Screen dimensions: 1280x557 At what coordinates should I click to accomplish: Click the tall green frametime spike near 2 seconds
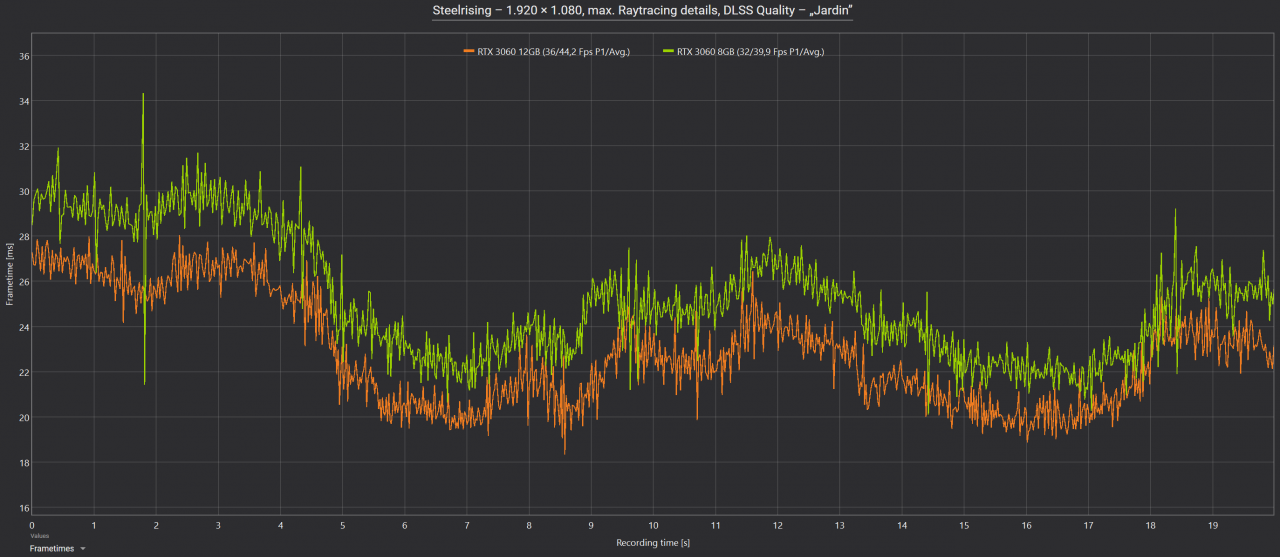[x=143, y=150]
